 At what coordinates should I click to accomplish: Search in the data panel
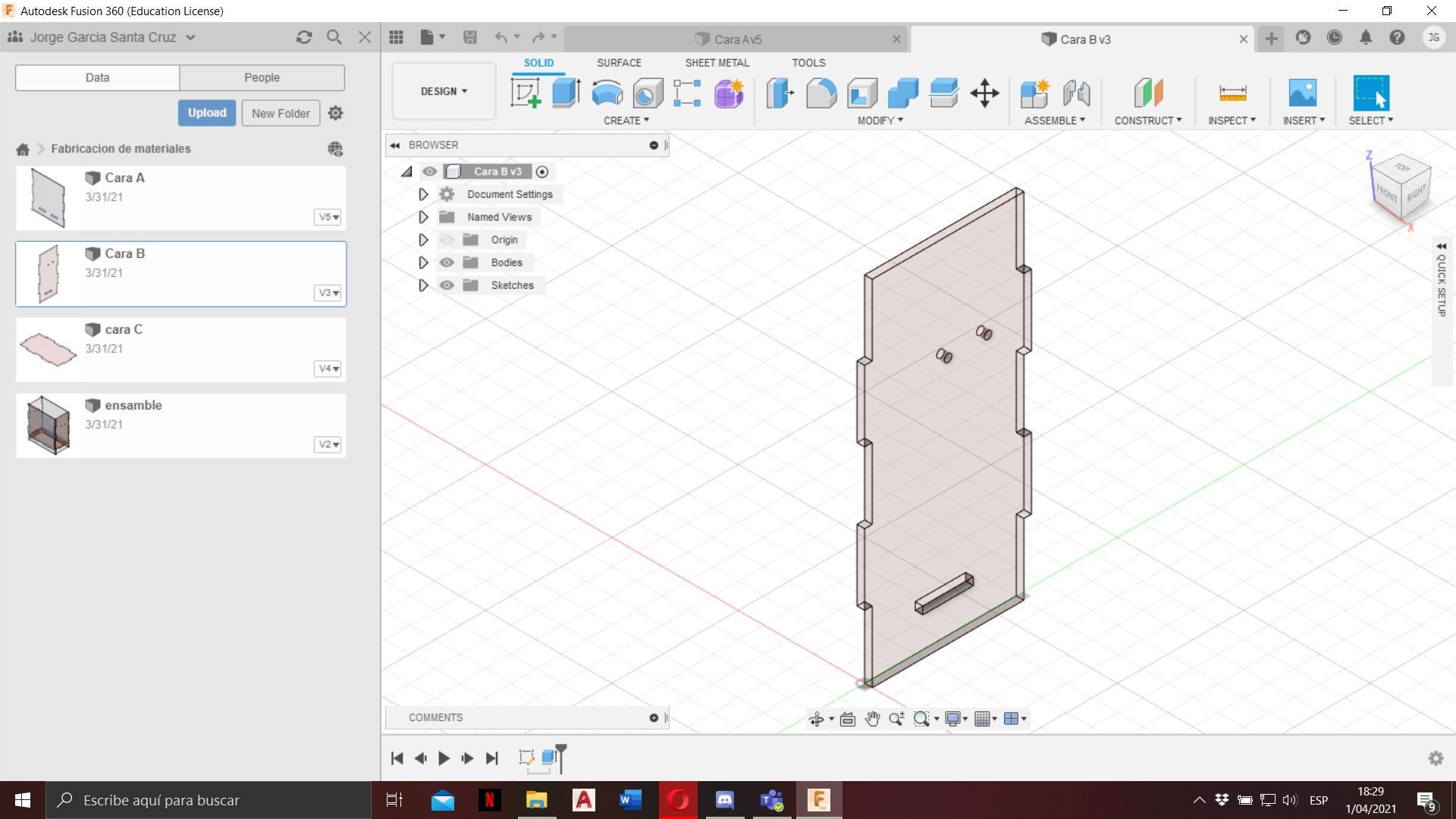point(334,37)
